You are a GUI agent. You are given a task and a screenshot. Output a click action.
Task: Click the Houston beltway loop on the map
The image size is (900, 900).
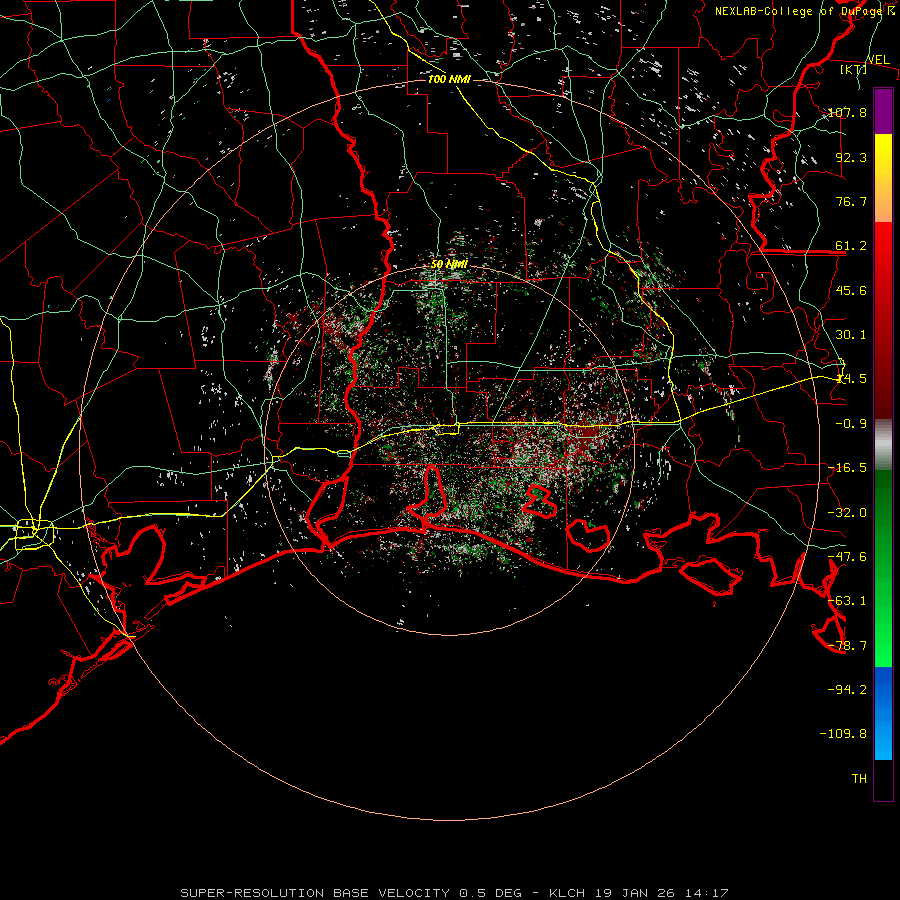click(x=34, y=534)
